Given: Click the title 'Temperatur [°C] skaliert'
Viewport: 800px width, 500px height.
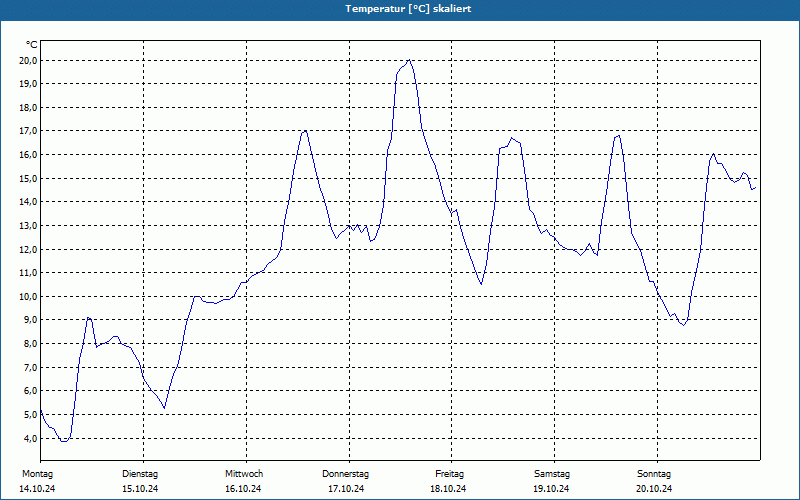Looking at the screenshot, I should (x=408, y=9).
